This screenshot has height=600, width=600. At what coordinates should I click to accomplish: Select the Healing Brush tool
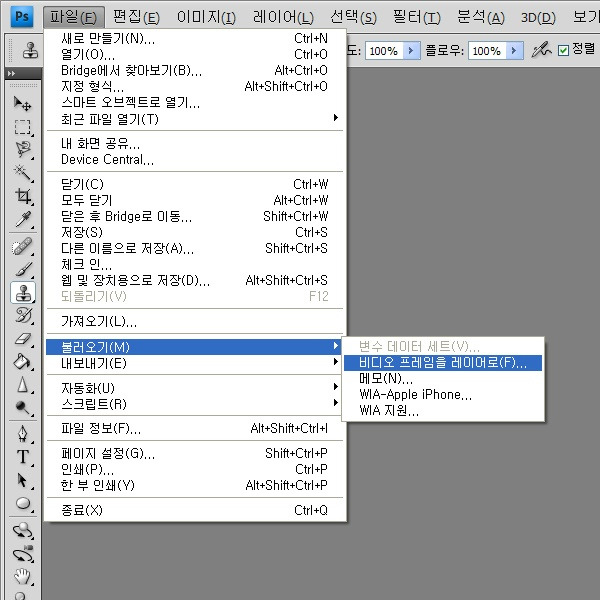[23, 246]
